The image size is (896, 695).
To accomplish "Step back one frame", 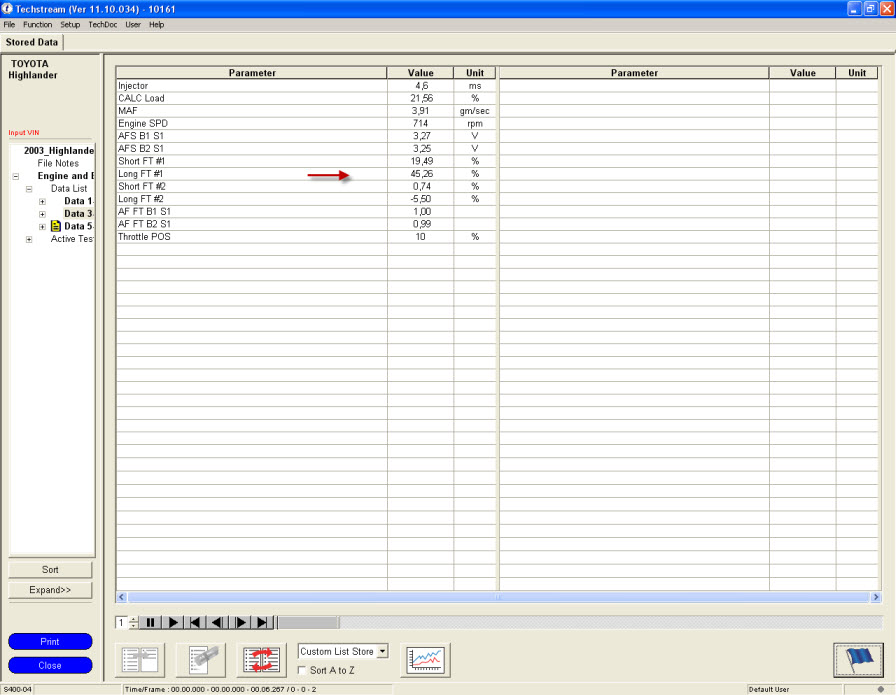I will pyautogui.click(x=218, y=622).
